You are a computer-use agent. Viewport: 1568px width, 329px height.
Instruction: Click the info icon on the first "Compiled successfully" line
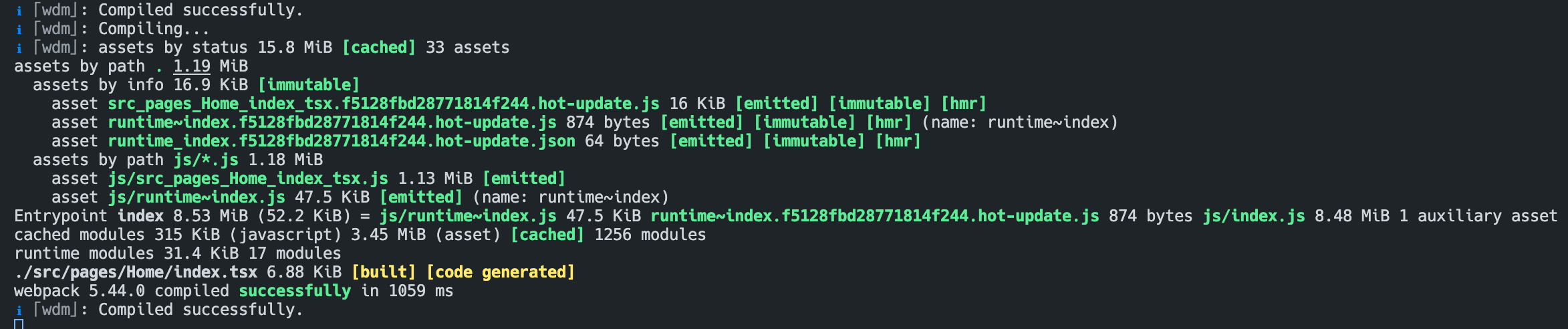[x=19, y=11]
